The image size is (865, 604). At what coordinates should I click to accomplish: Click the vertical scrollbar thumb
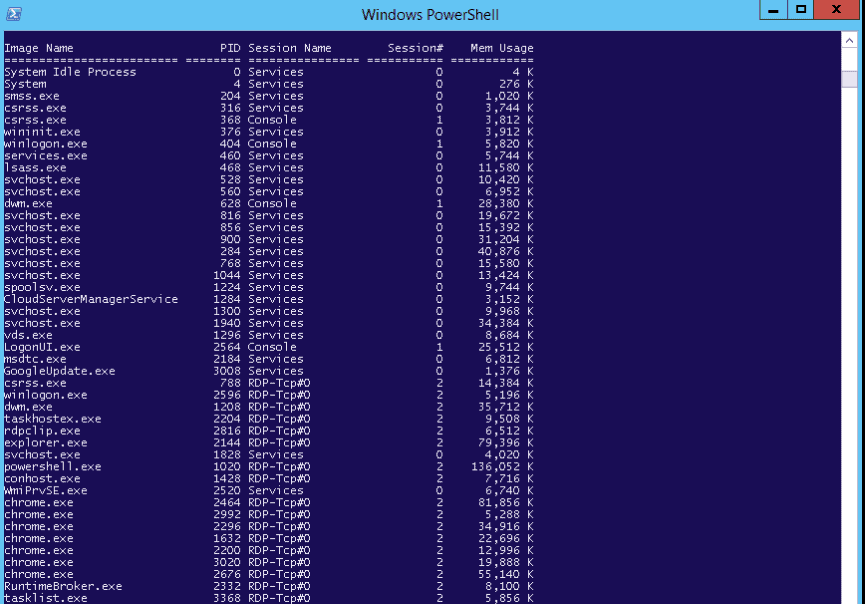tap(850, 78)
